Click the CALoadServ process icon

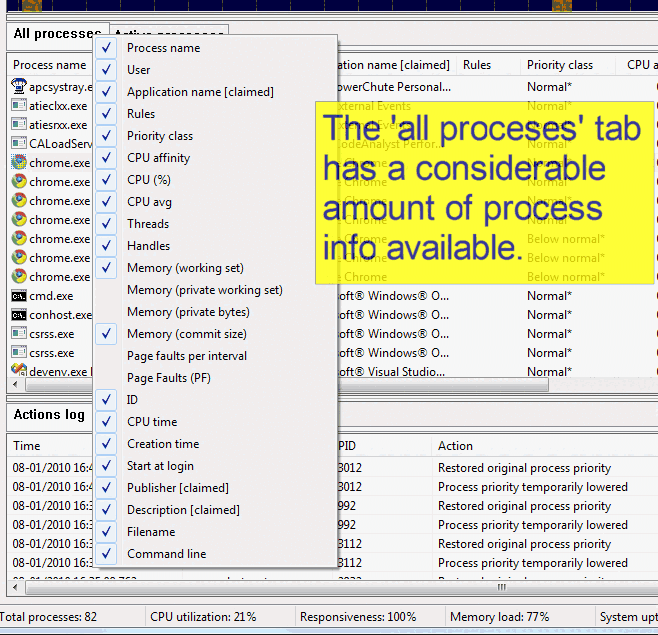coord(19,143)
